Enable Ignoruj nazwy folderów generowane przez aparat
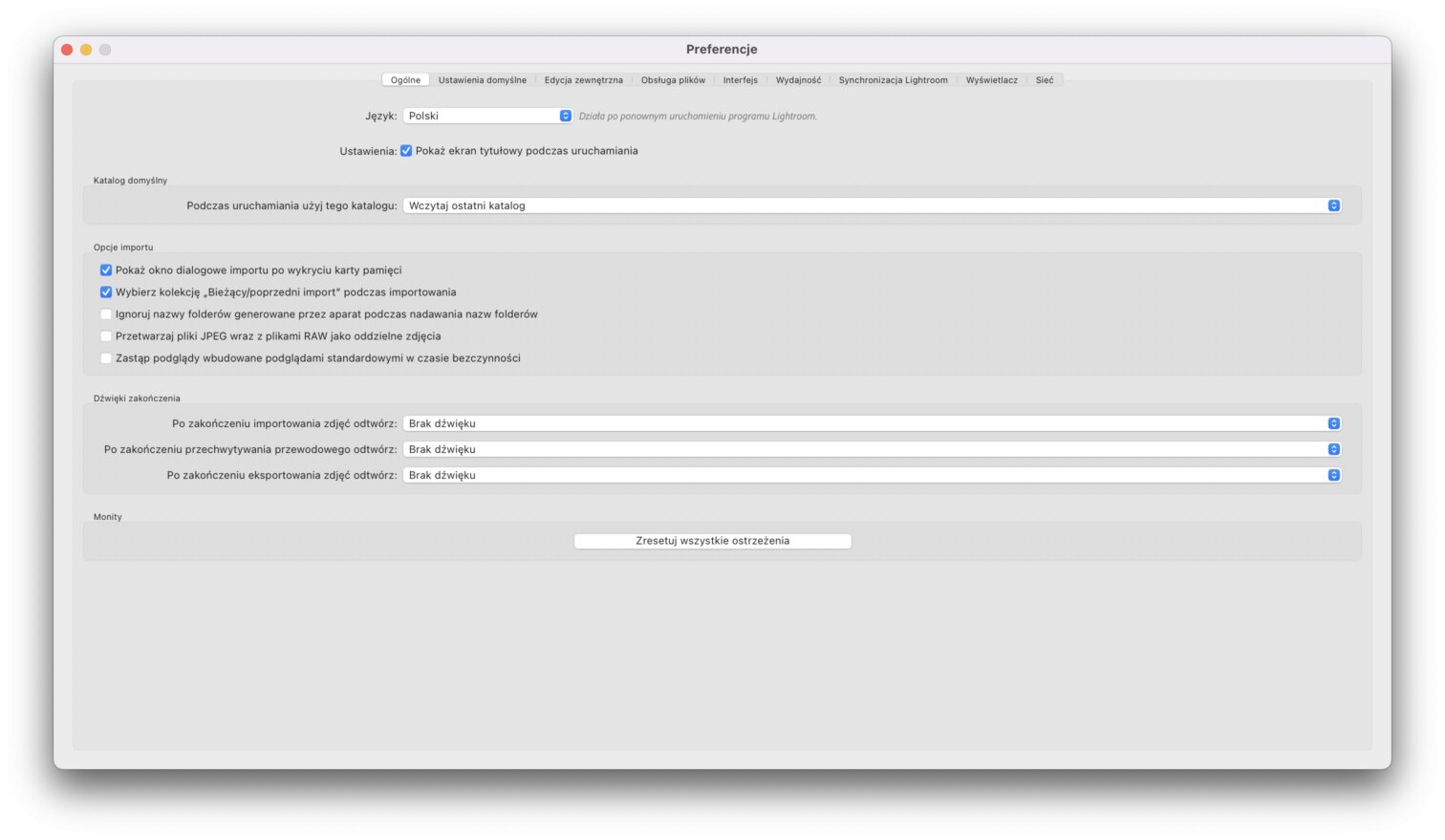 [106, 314]
